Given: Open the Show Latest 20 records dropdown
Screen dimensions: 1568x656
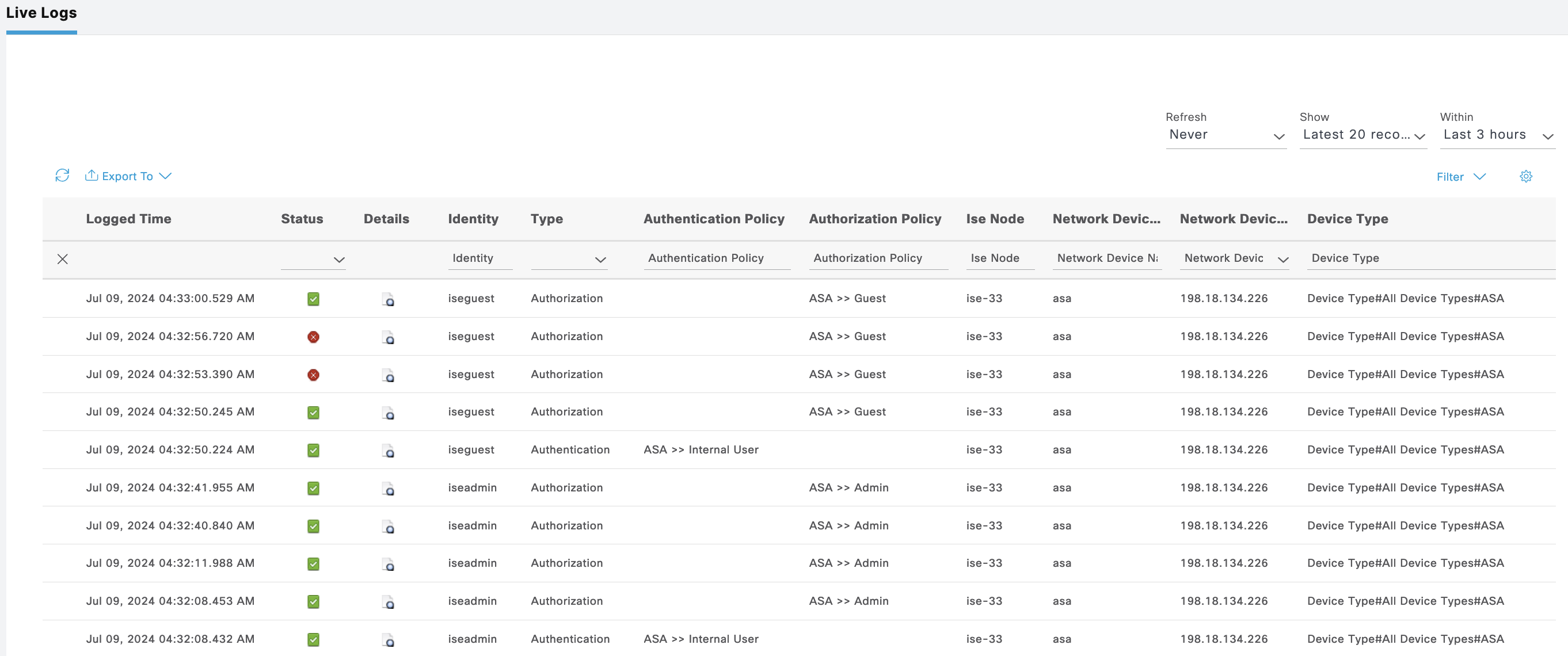Looking at the screenshot, I should pyautogui.click(x=1363, y=135).
